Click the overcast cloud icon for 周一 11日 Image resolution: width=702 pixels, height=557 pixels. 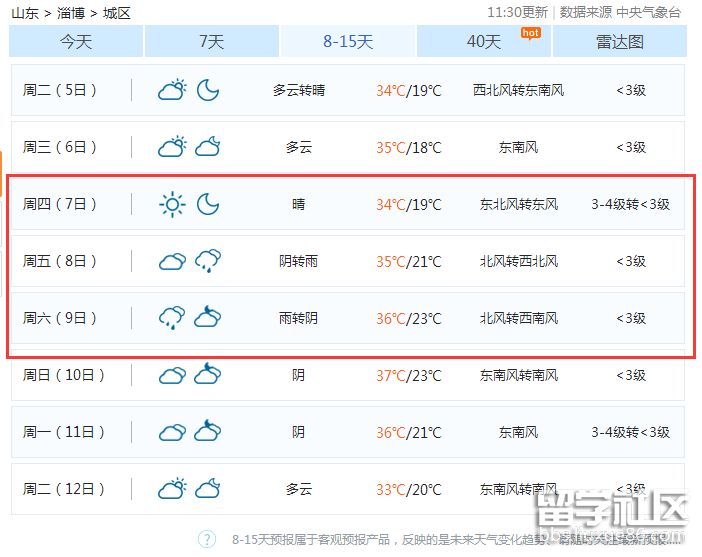point(172,433)
